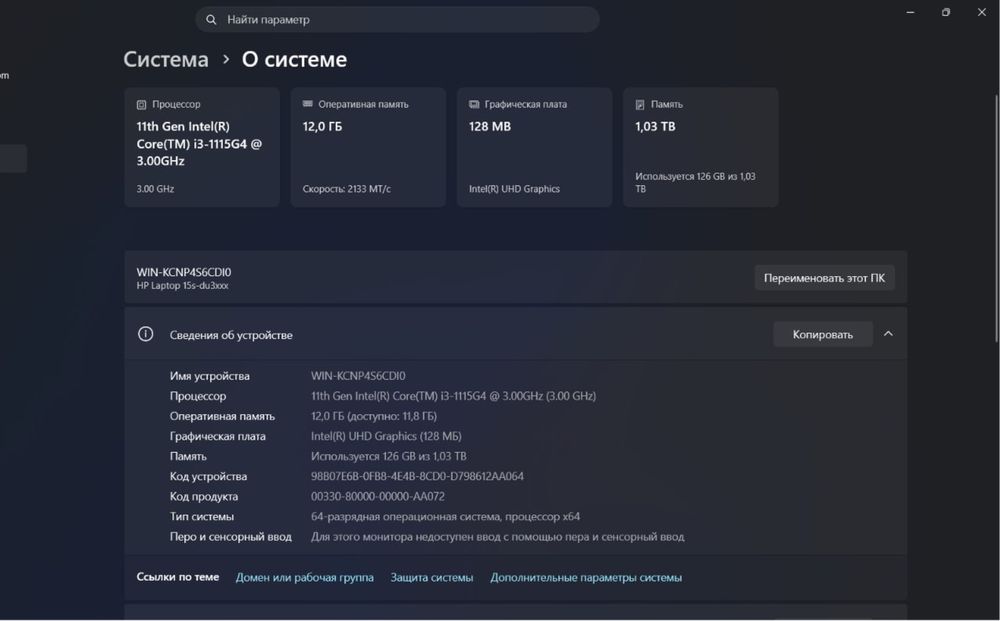Open Дополнительные параметры системы link
Screen dimensions: 1000x621
coord(586,578)
